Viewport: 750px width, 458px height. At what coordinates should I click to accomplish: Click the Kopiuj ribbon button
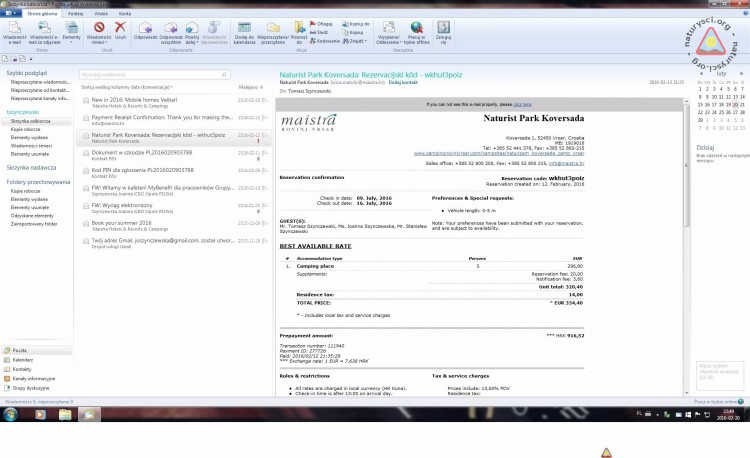[353, 33]
